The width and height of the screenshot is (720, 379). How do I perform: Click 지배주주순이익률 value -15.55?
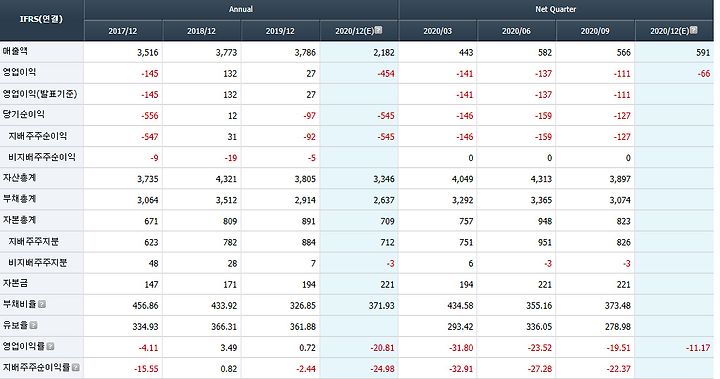146,369
